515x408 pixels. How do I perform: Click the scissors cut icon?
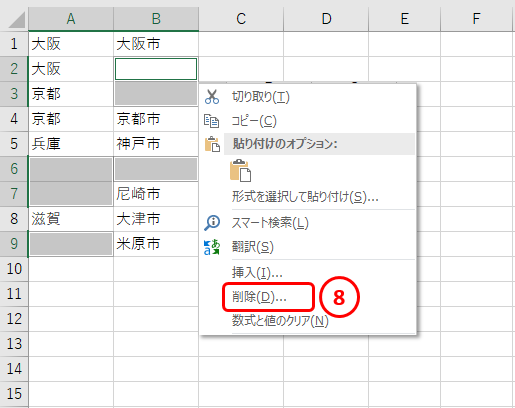click(212, 97)
